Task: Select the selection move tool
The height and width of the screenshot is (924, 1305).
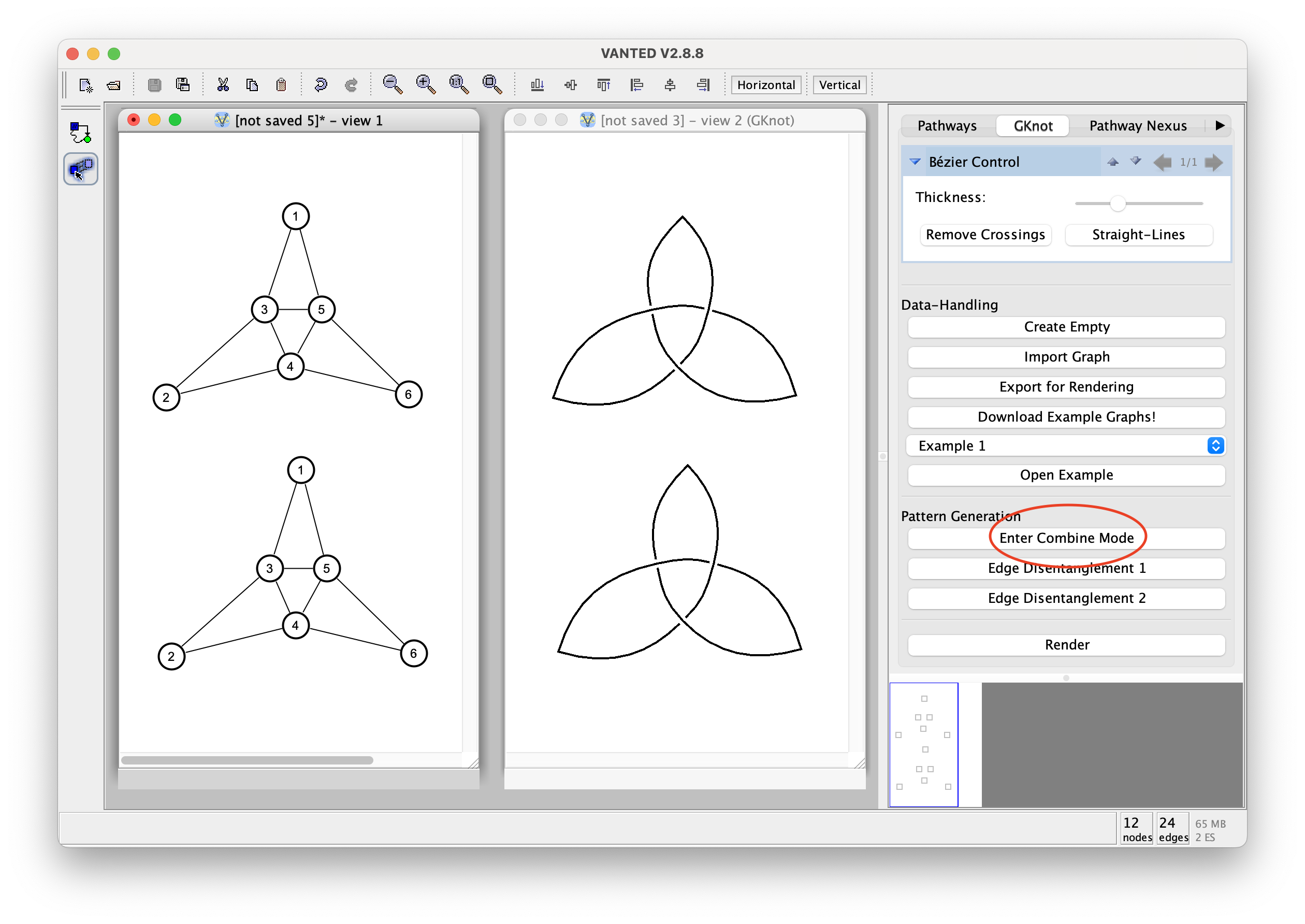Action: pos(80,169)
